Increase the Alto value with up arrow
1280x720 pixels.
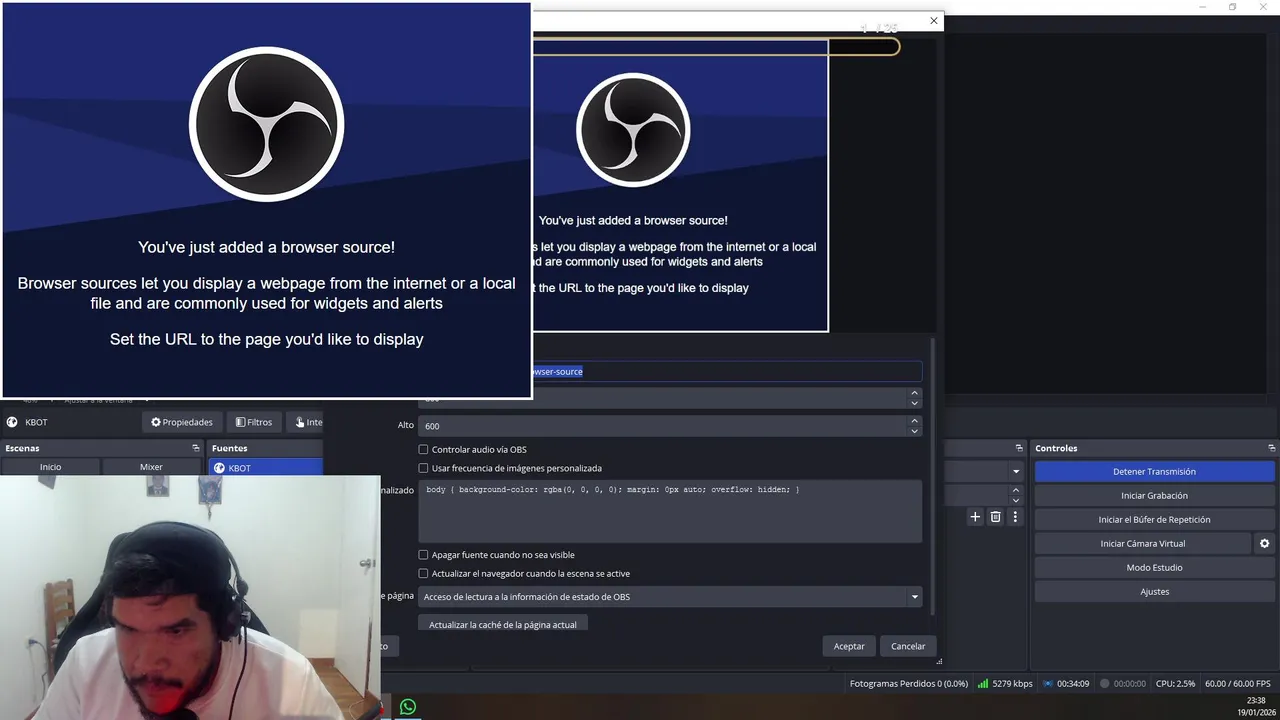[914, 420]
